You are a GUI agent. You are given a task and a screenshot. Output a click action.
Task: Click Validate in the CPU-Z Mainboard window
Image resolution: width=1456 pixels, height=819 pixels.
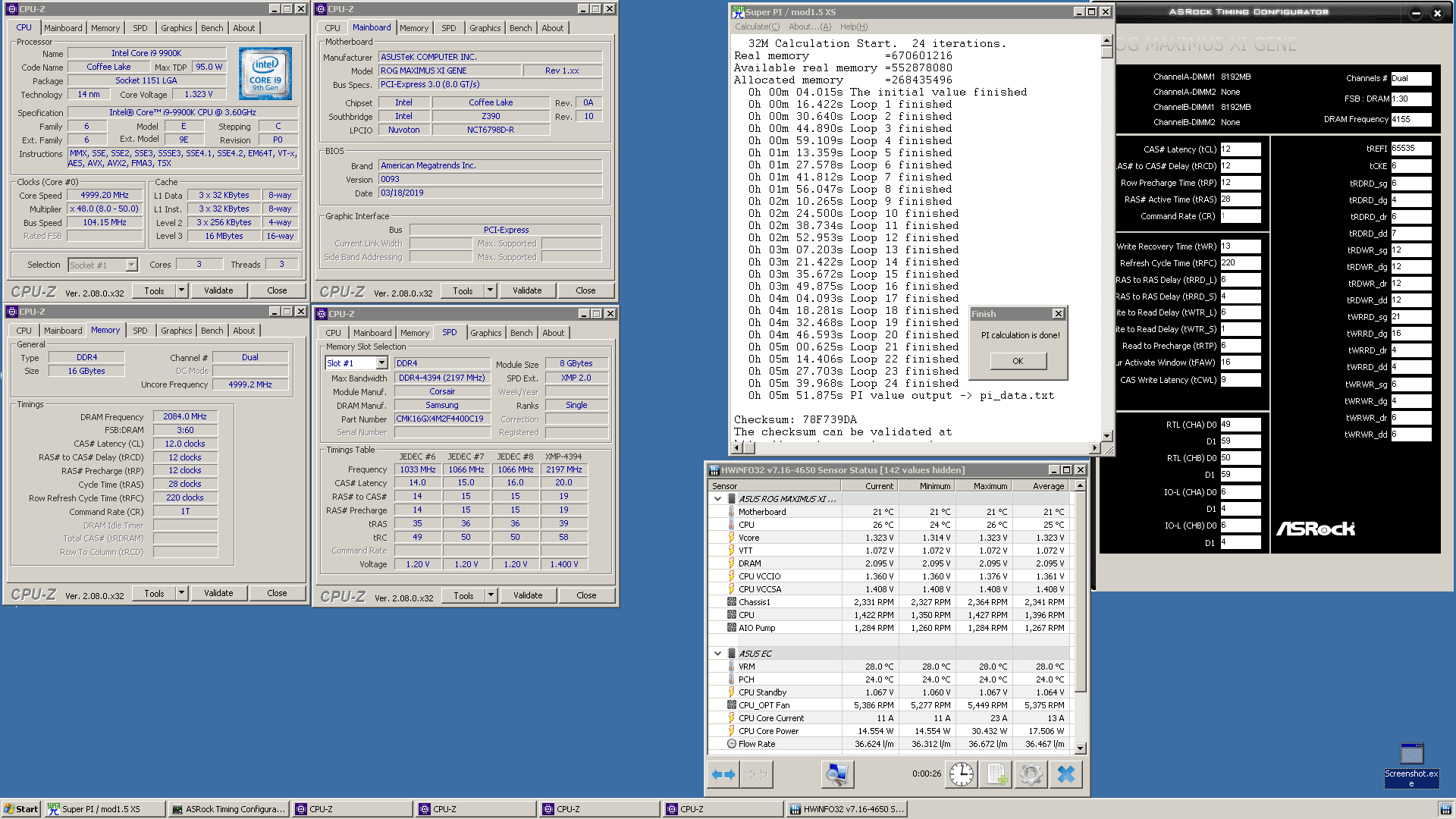click(527, 290)
